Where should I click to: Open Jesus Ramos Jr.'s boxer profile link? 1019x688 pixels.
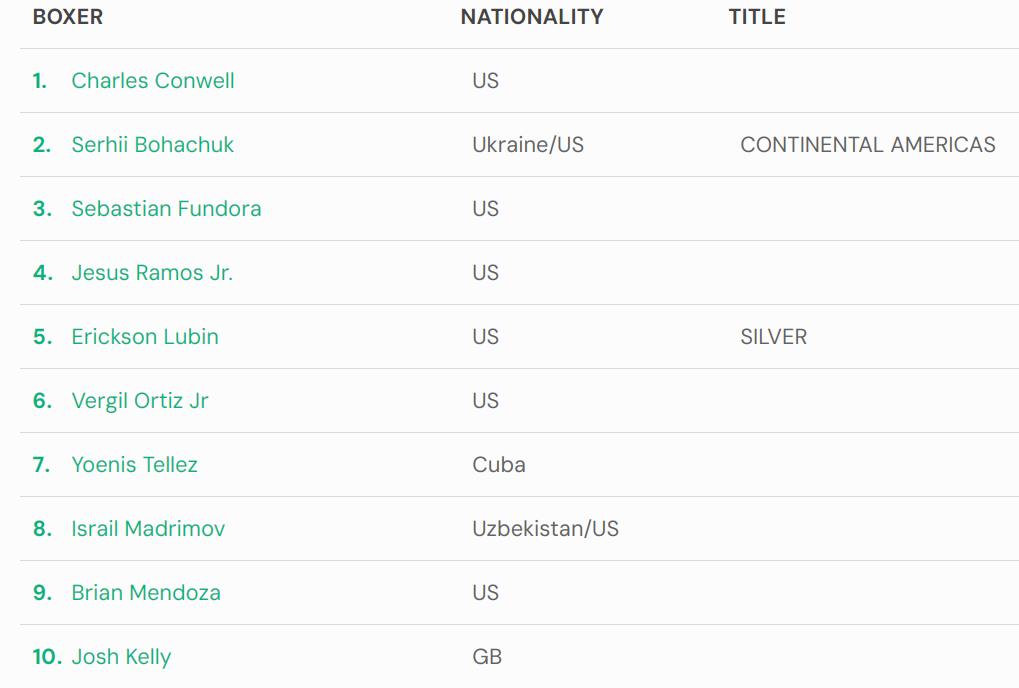[152, 272]
